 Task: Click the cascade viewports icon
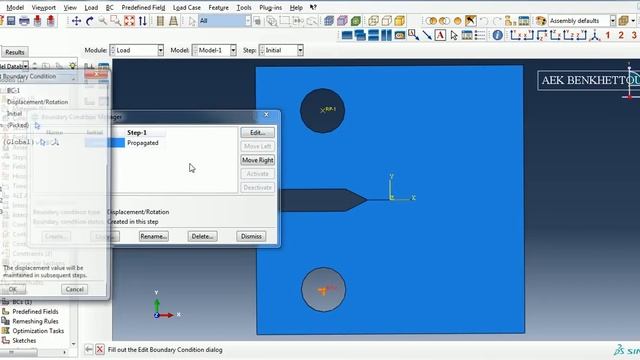click(x=360, y=36)
